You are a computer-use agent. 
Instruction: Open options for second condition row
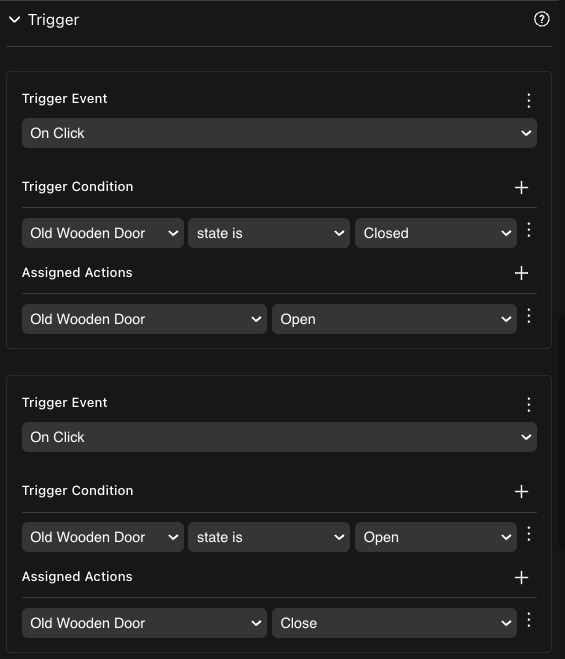[528, 534]
